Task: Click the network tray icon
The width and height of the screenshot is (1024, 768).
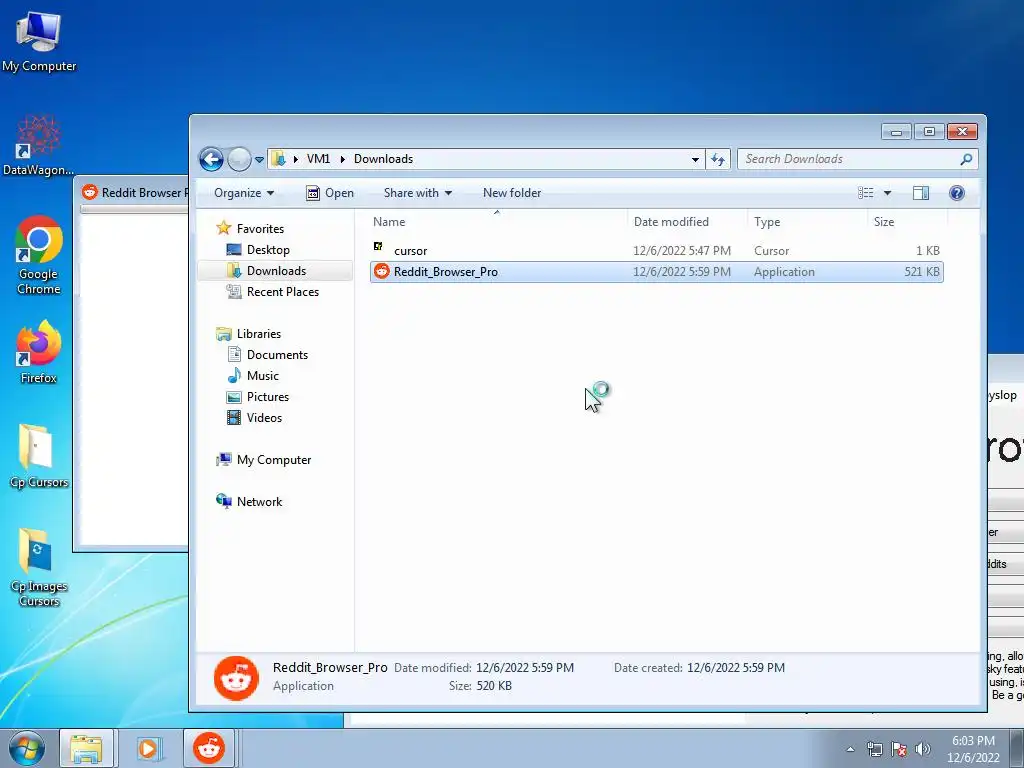Action: pyautogui.click(x=874, y=749)
